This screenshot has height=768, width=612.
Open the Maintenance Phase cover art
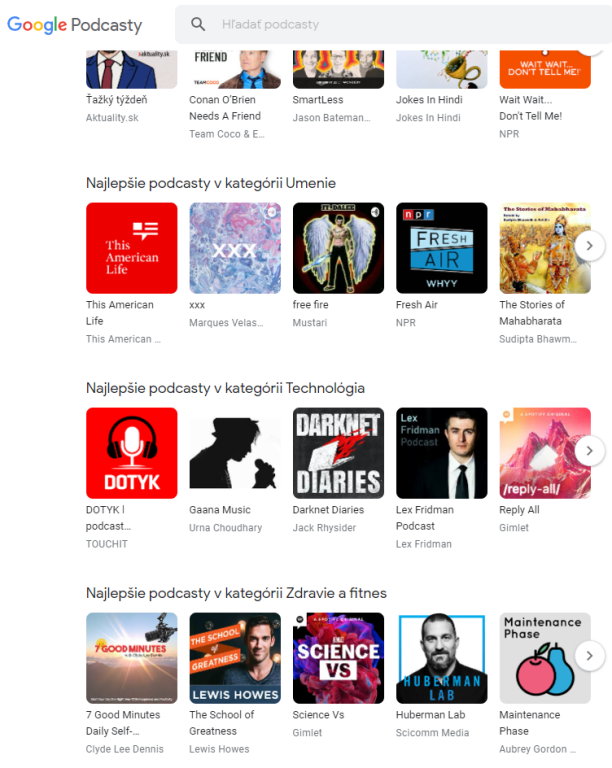545,658
